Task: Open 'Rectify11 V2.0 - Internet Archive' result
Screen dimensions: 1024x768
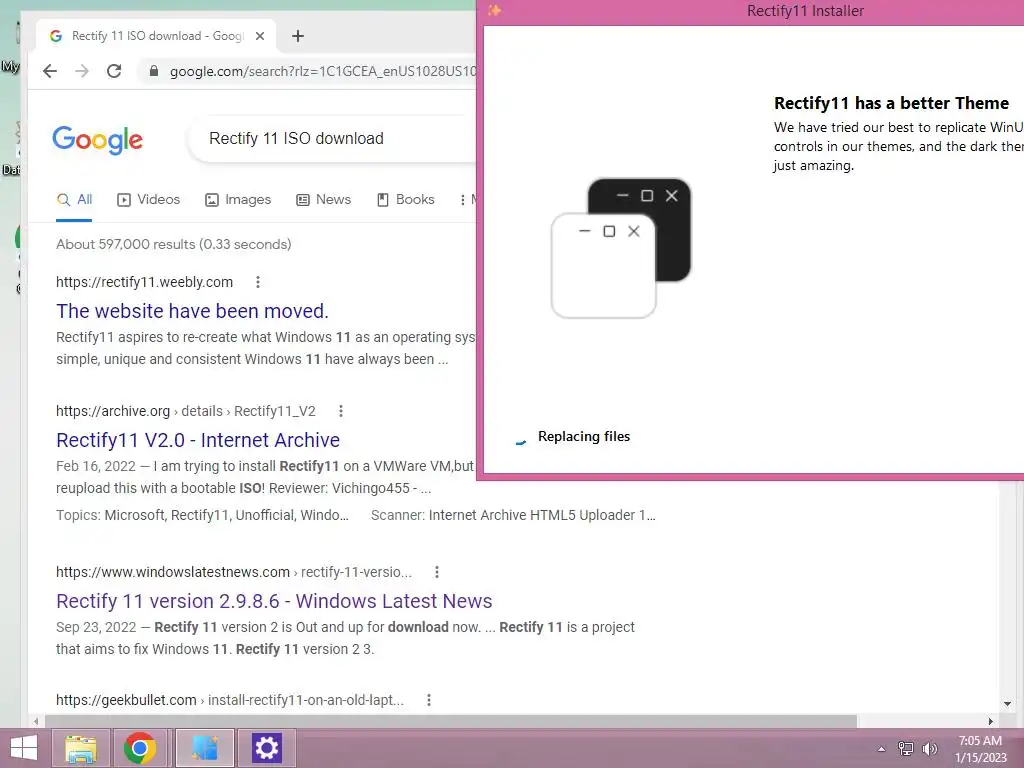Action: point(198,440)
